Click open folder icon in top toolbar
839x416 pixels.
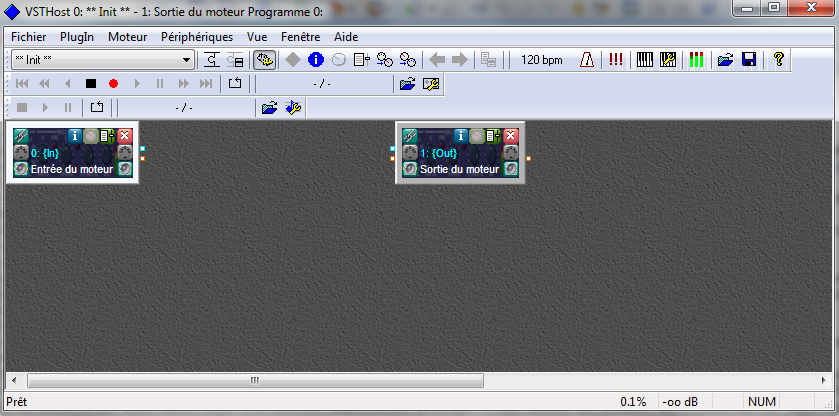click(725, 60)
